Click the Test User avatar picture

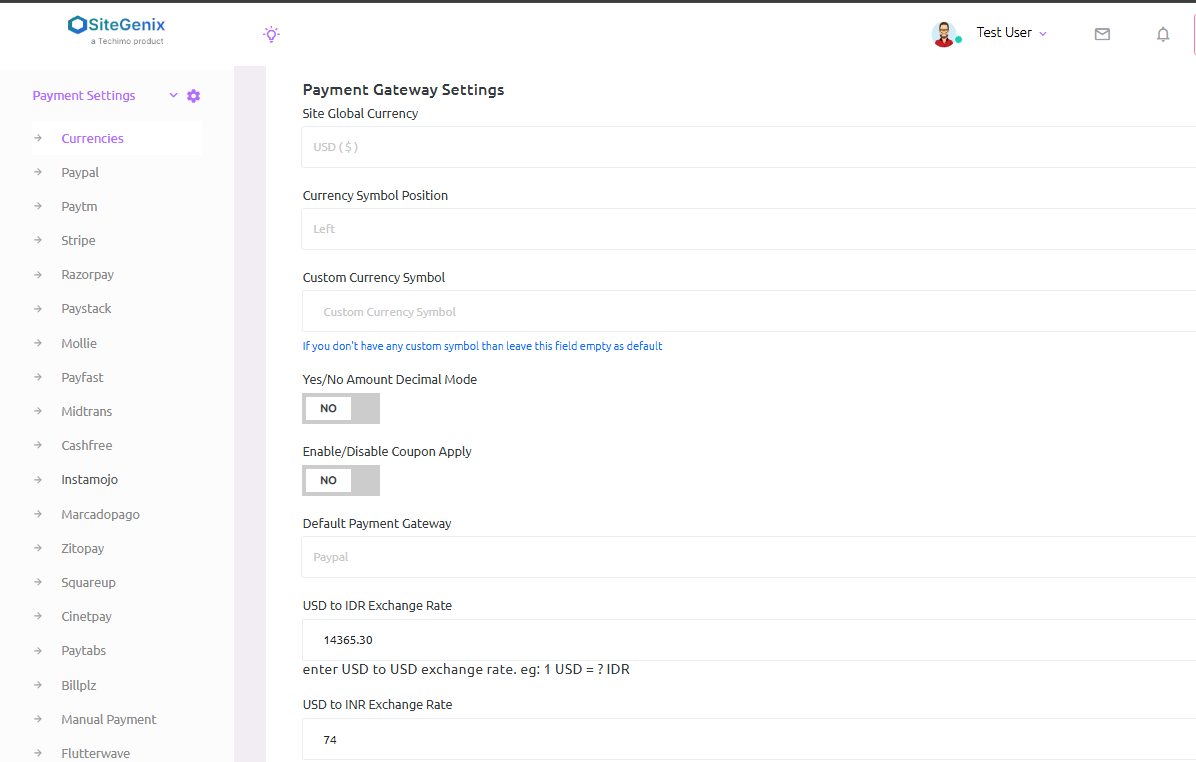point(944,34)
